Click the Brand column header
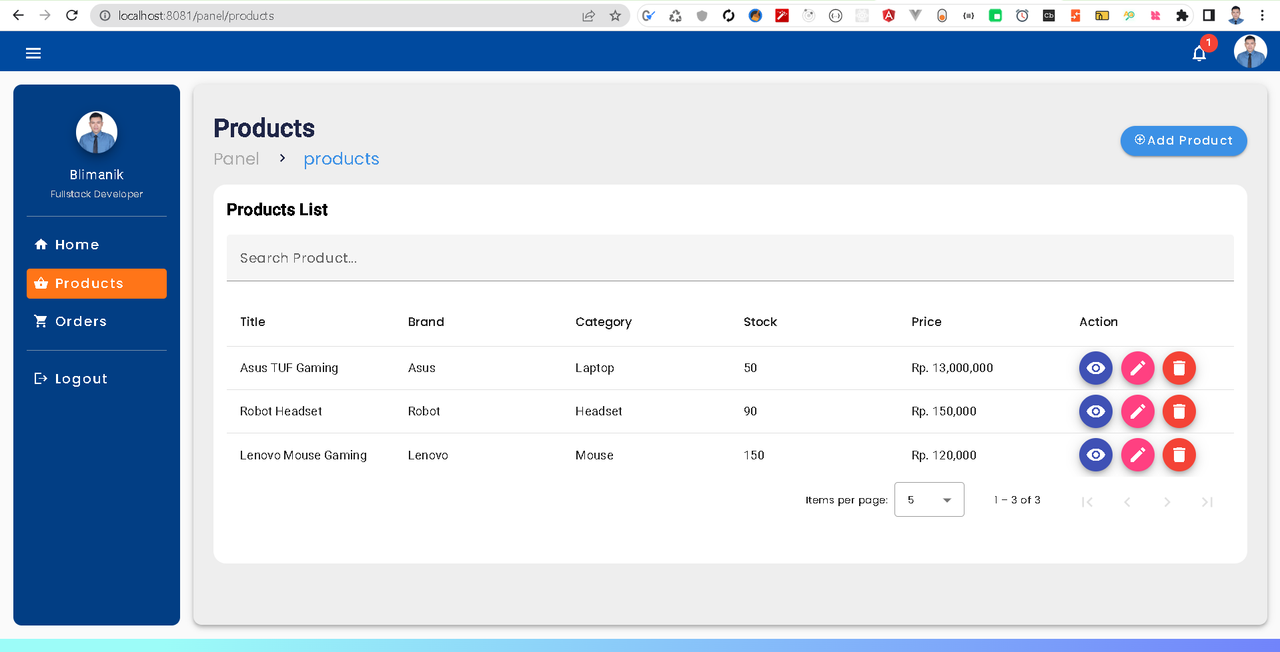Image resolution: width=1280 pixels, height=652 pixels. pyautogui.click(x=426, y=322)
